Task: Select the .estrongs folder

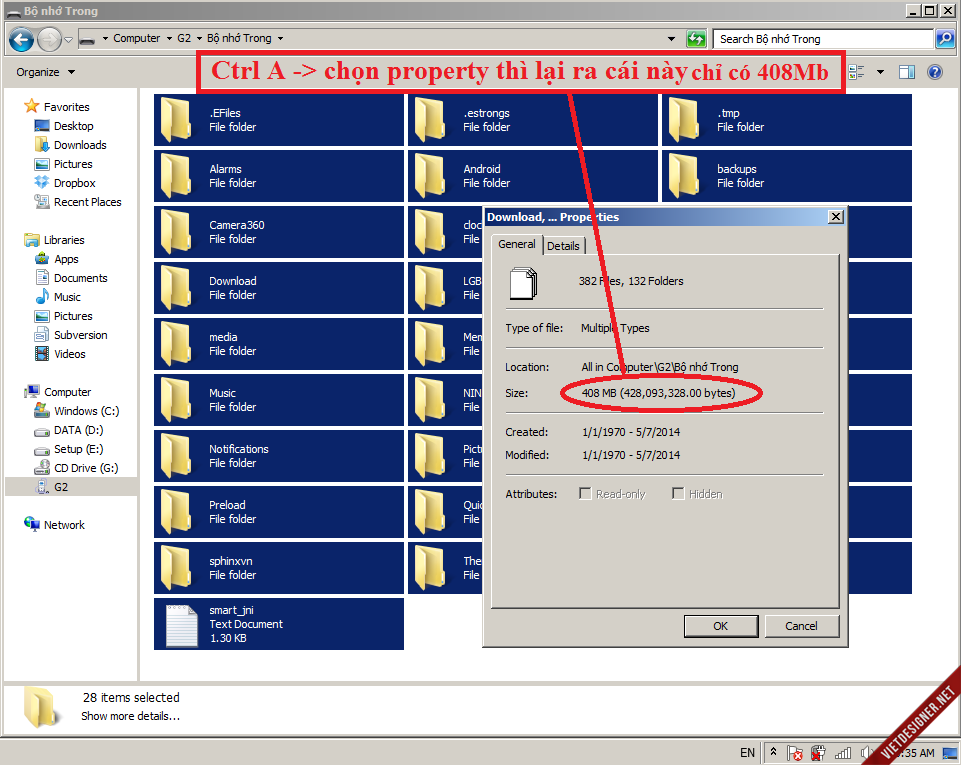Action: [532, 120]
